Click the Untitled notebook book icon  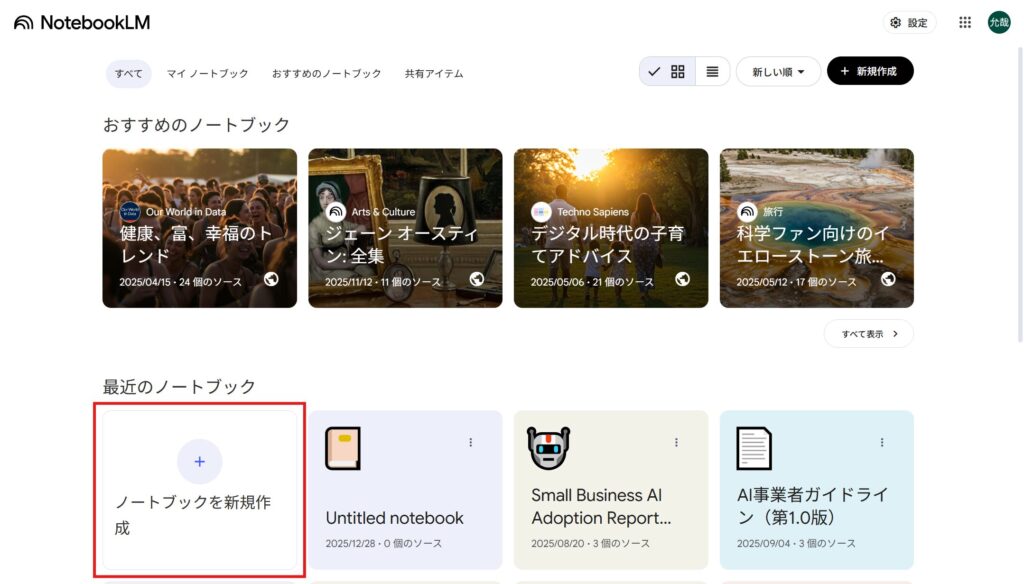point(343,448)
